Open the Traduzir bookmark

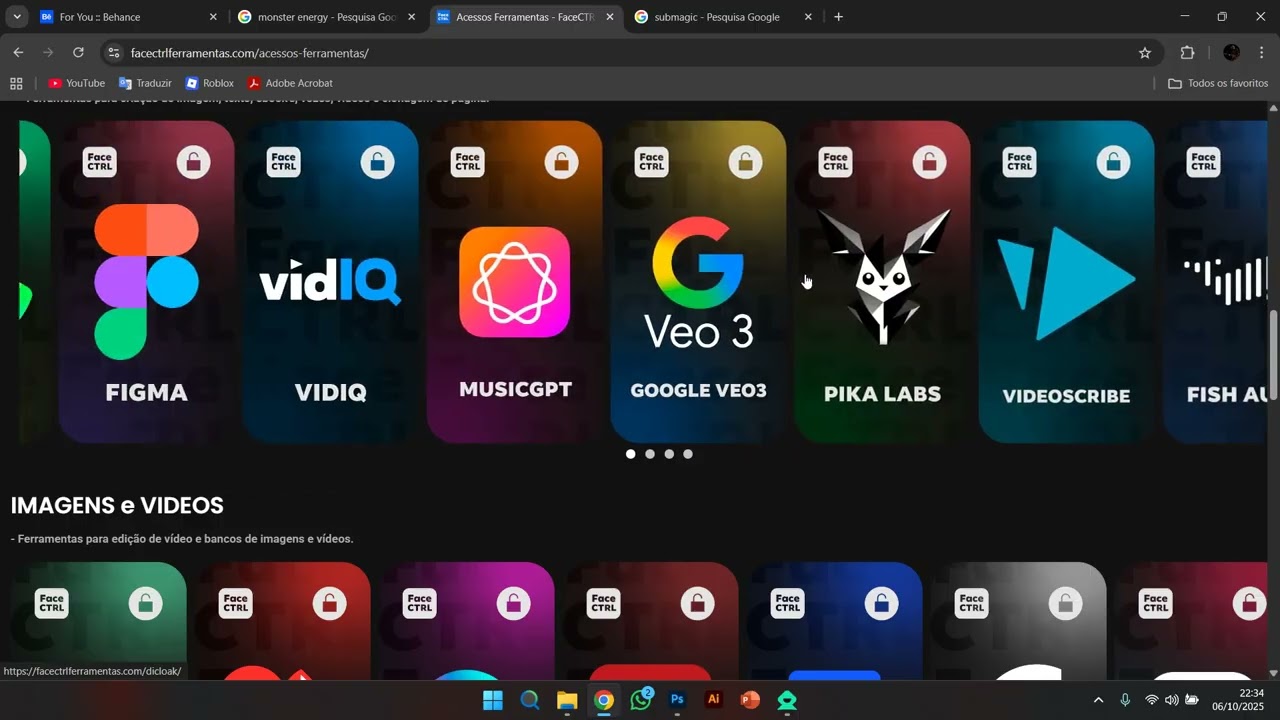point(145,83)
